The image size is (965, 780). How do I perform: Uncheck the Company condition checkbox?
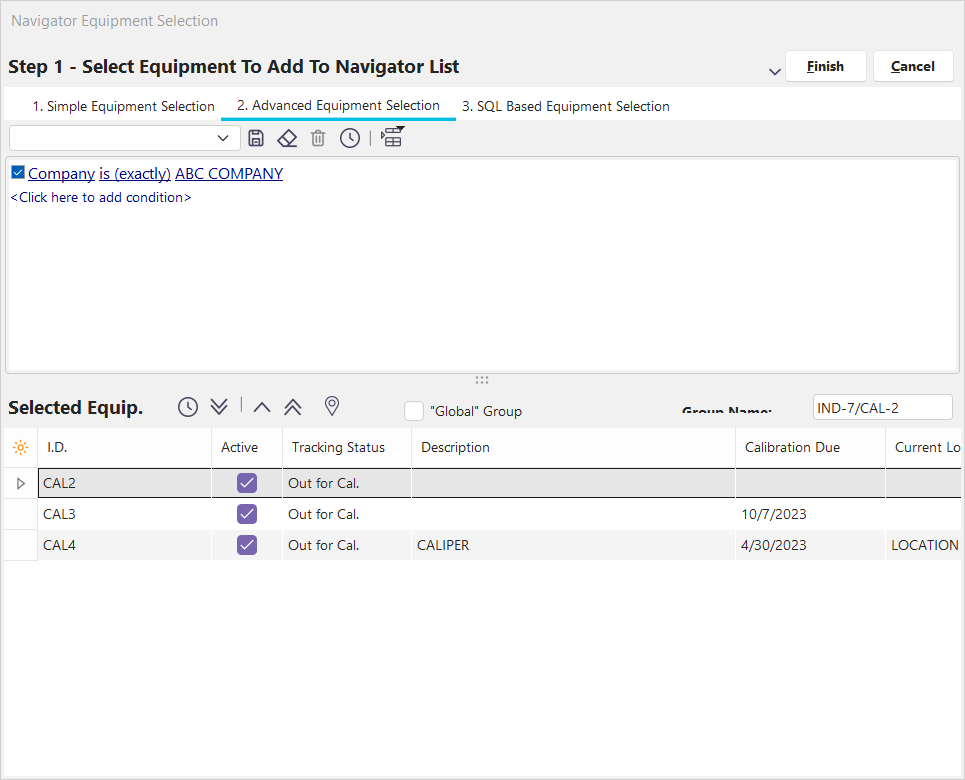pos(18,173)
